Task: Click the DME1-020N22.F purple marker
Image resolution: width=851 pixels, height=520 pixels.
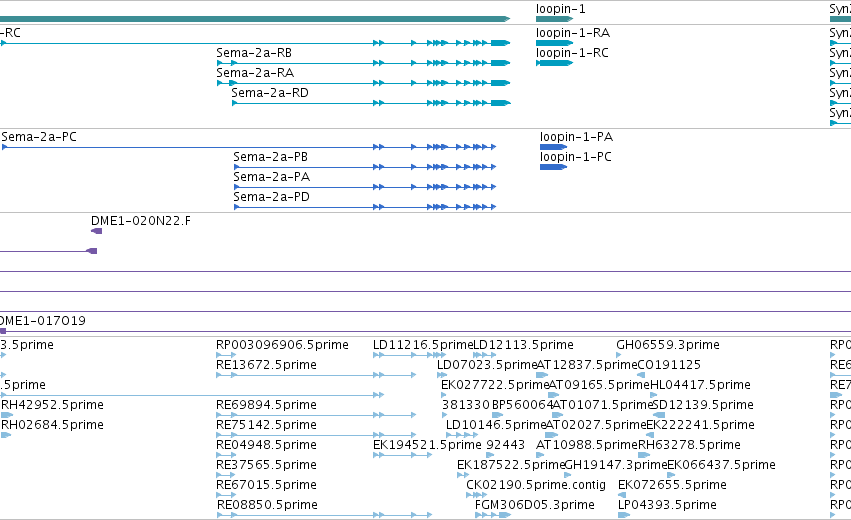Action: pos(97,231)
